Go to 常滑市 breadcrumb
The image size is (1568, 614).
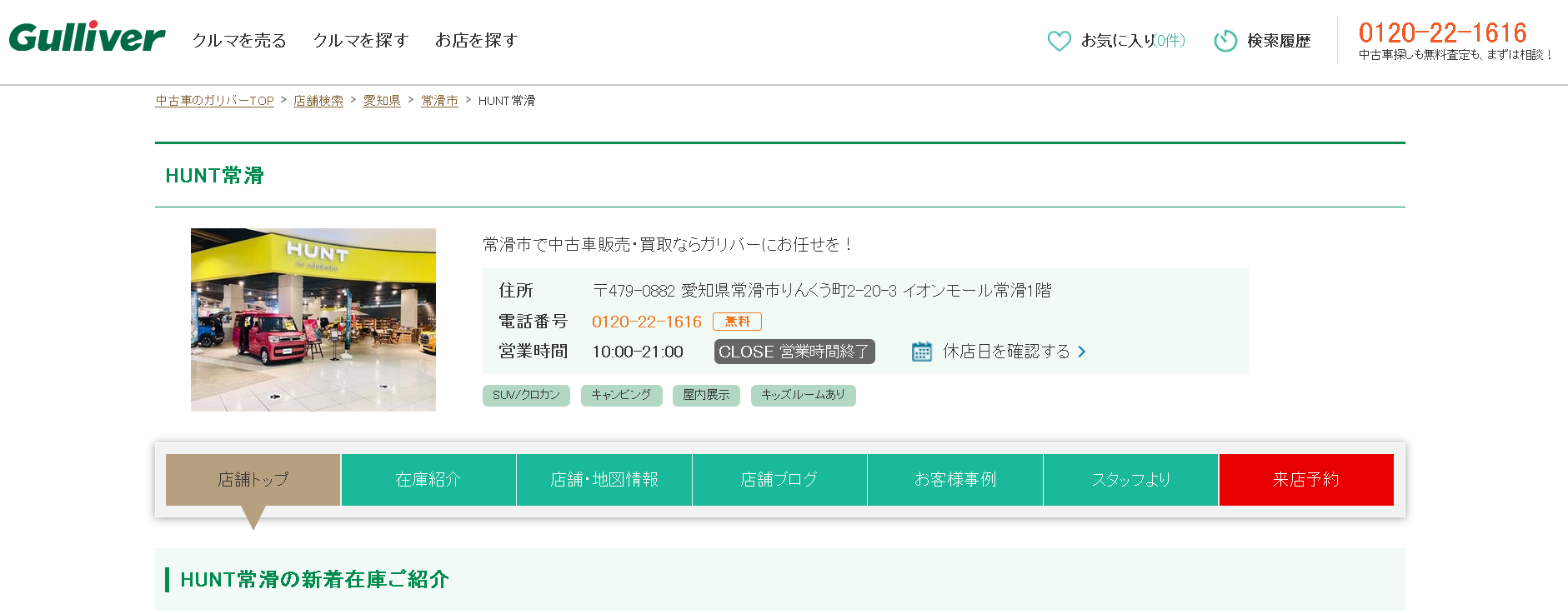coord(439,101)
